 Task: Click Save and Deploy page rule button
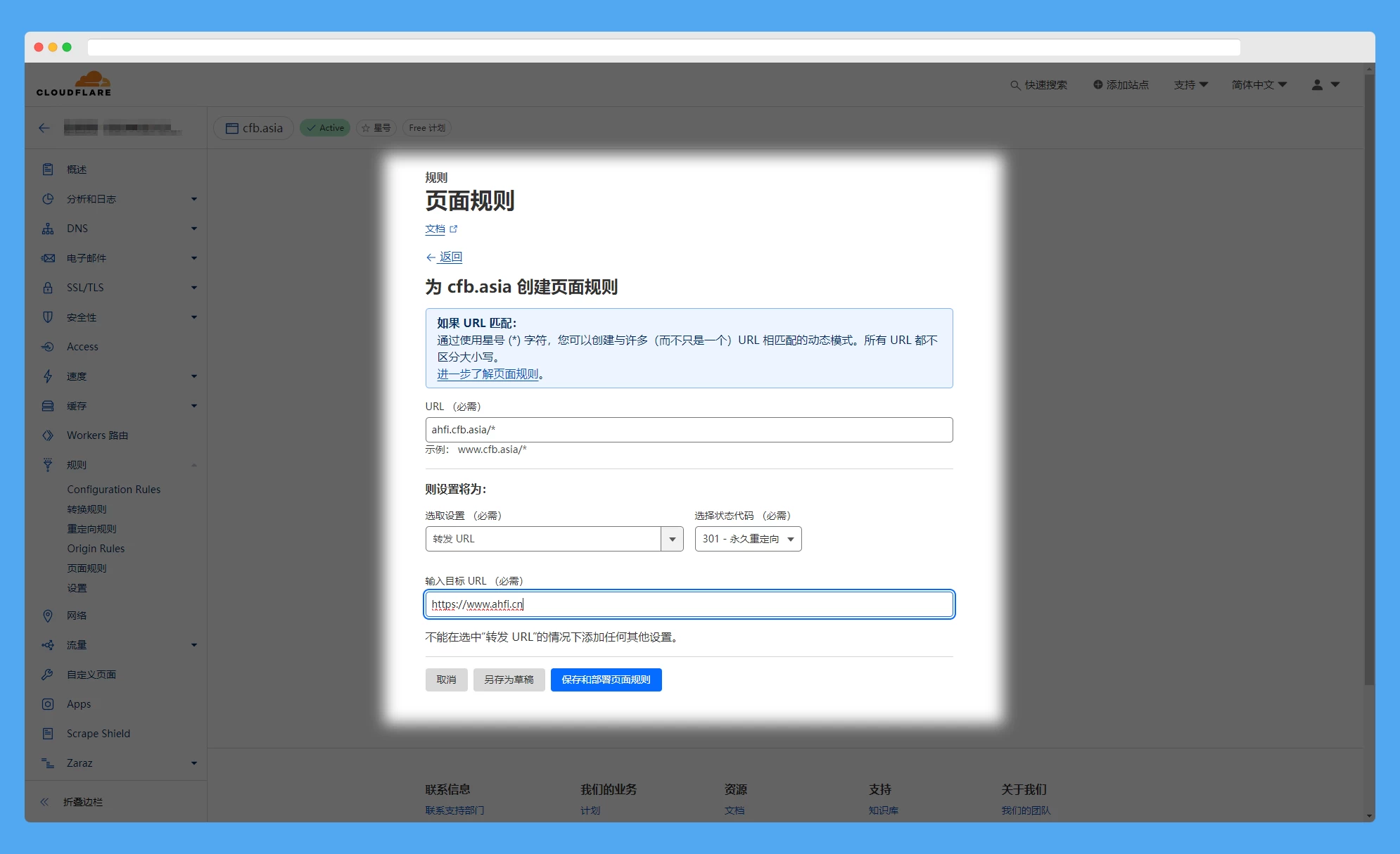coord(606,680)
